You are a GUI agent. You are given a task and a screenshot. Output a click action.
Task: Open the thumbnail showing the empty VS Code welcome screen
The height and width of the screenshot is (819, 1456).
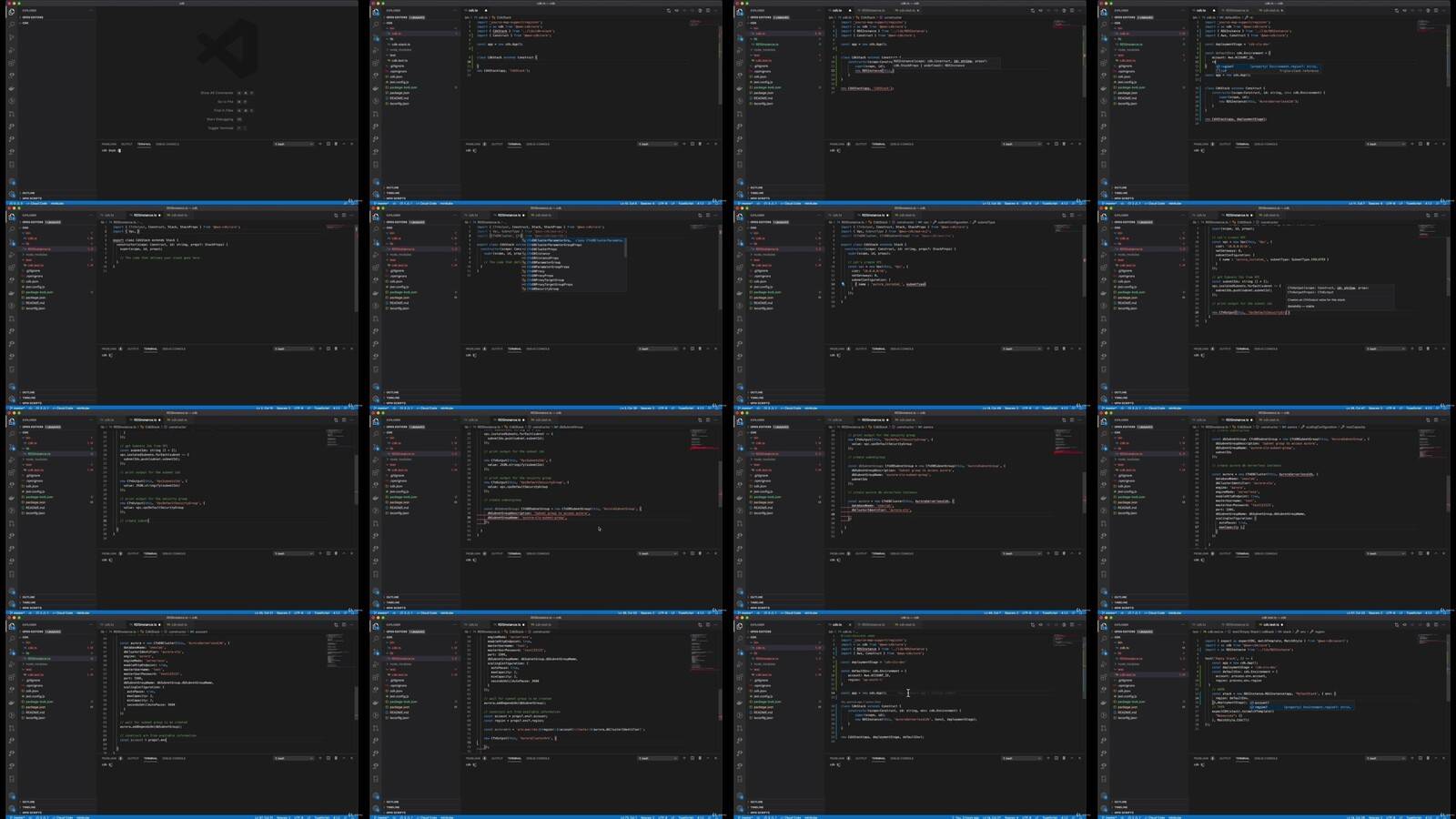[x=182, y=102]
